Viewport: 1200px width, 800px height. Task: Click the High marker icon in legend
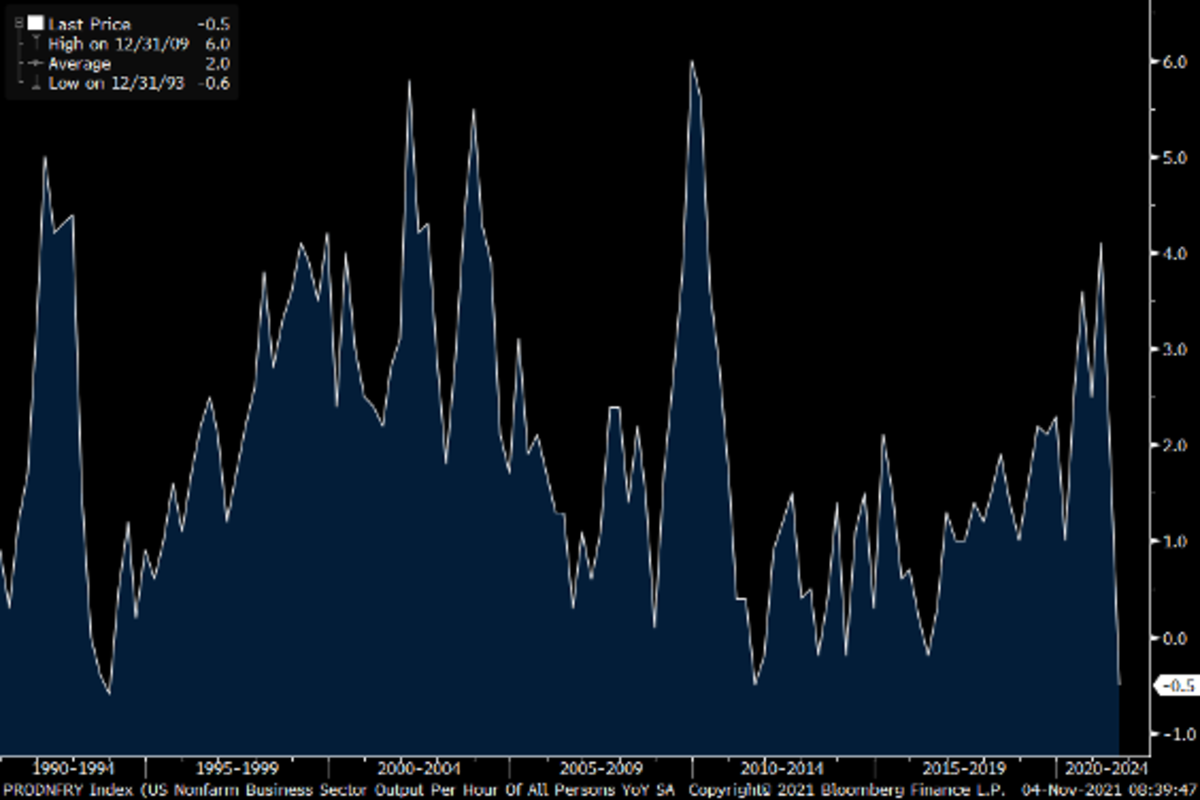[36, 44]
